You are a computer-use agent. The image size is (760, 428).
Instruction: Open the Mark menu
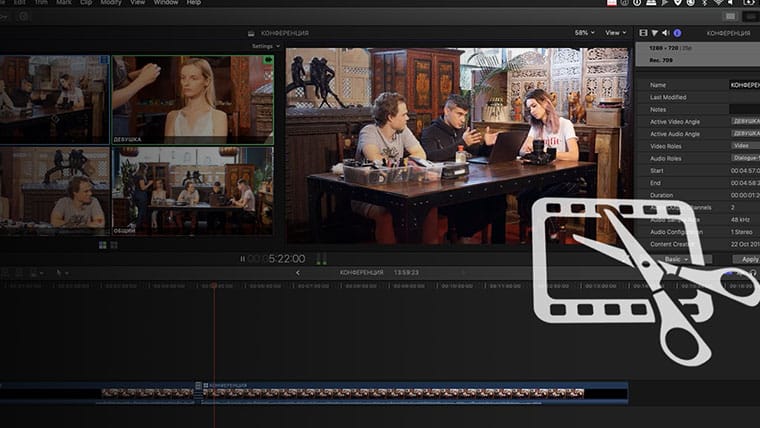click(64, 2)
